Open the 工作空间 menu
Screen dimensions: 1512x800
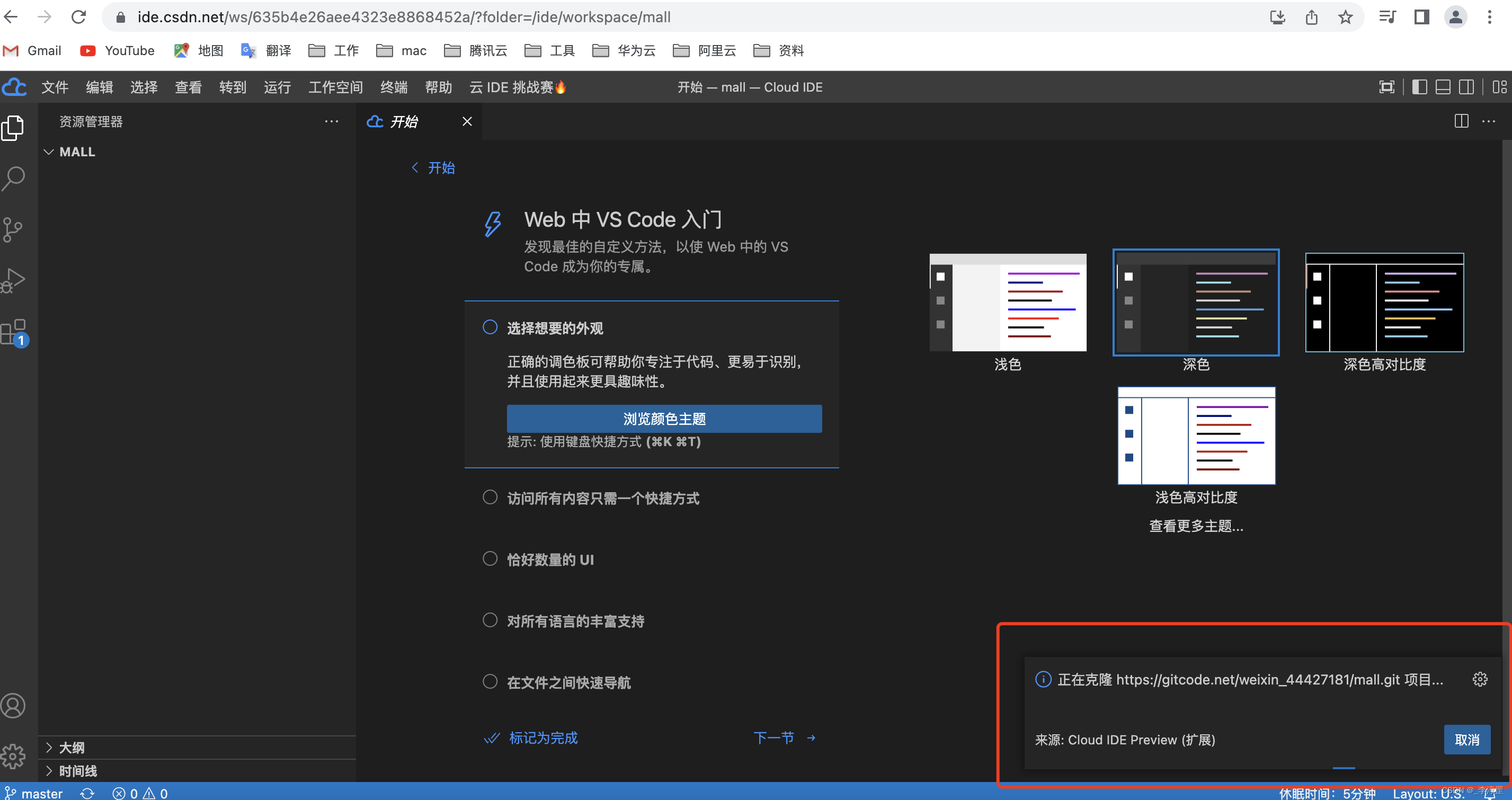point(335,87)
